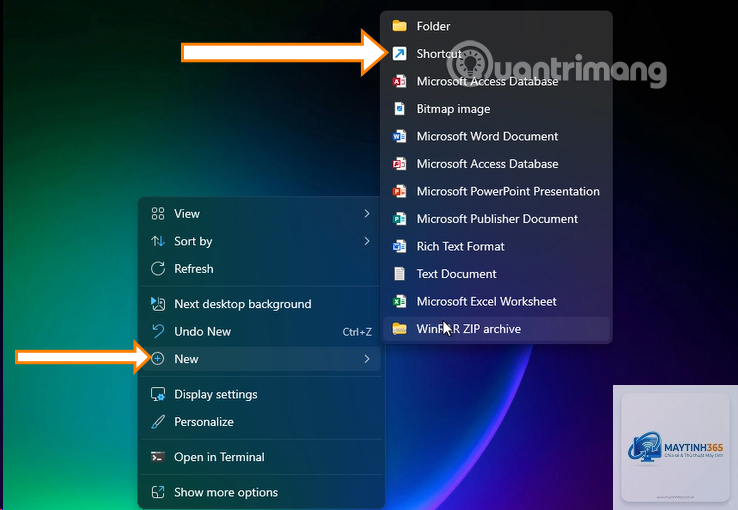The image size is (738, 510).
Task: Click the Rich Text Format icon
Action: click(400, 247)
